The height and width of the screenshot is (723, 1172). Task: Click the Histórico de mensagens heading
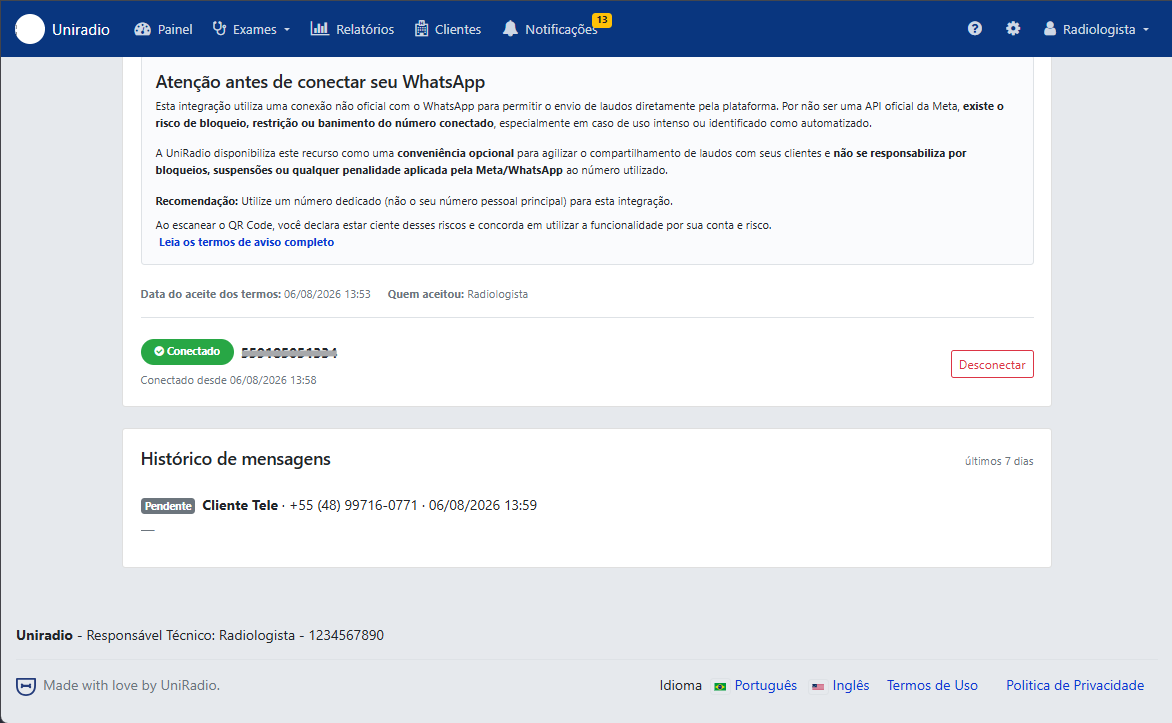[235, 459]
